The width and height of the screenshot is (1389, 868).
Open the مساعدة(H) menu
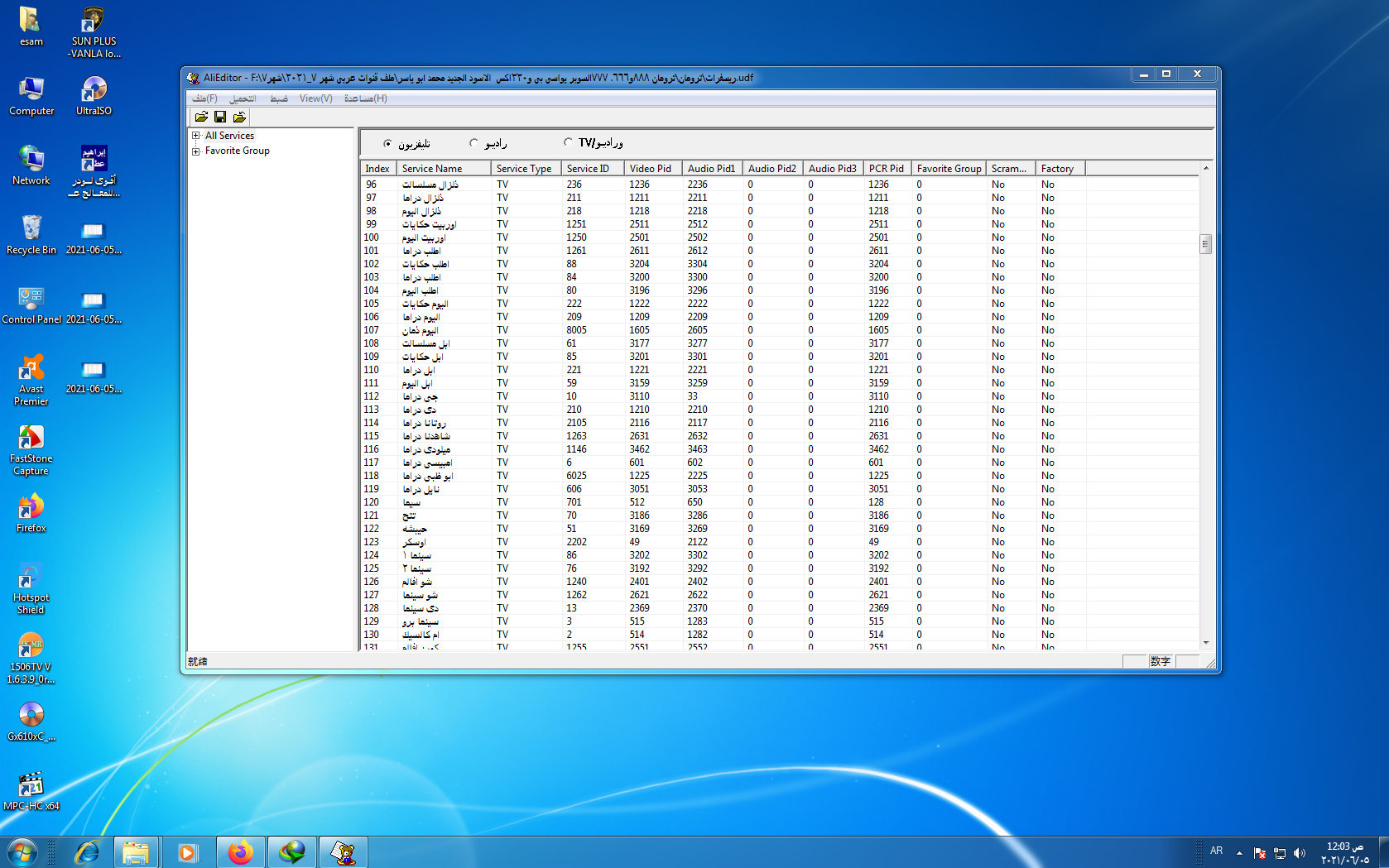365,98
